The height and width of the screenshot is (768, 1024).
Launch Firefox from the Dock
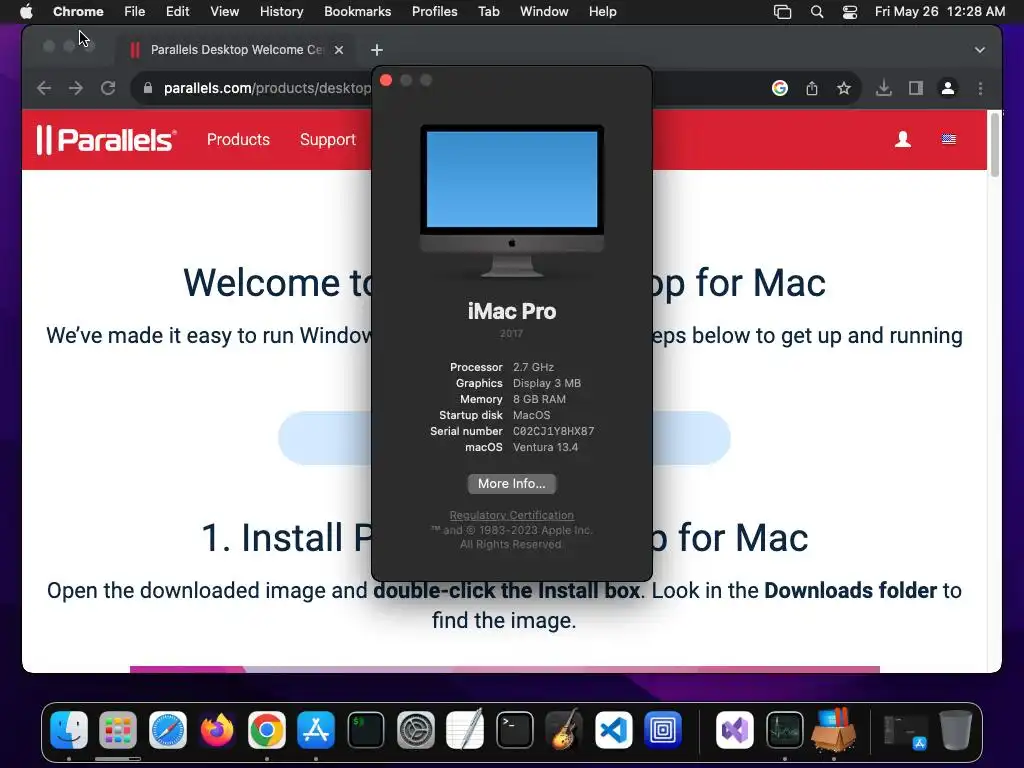[x=217, y=729]
